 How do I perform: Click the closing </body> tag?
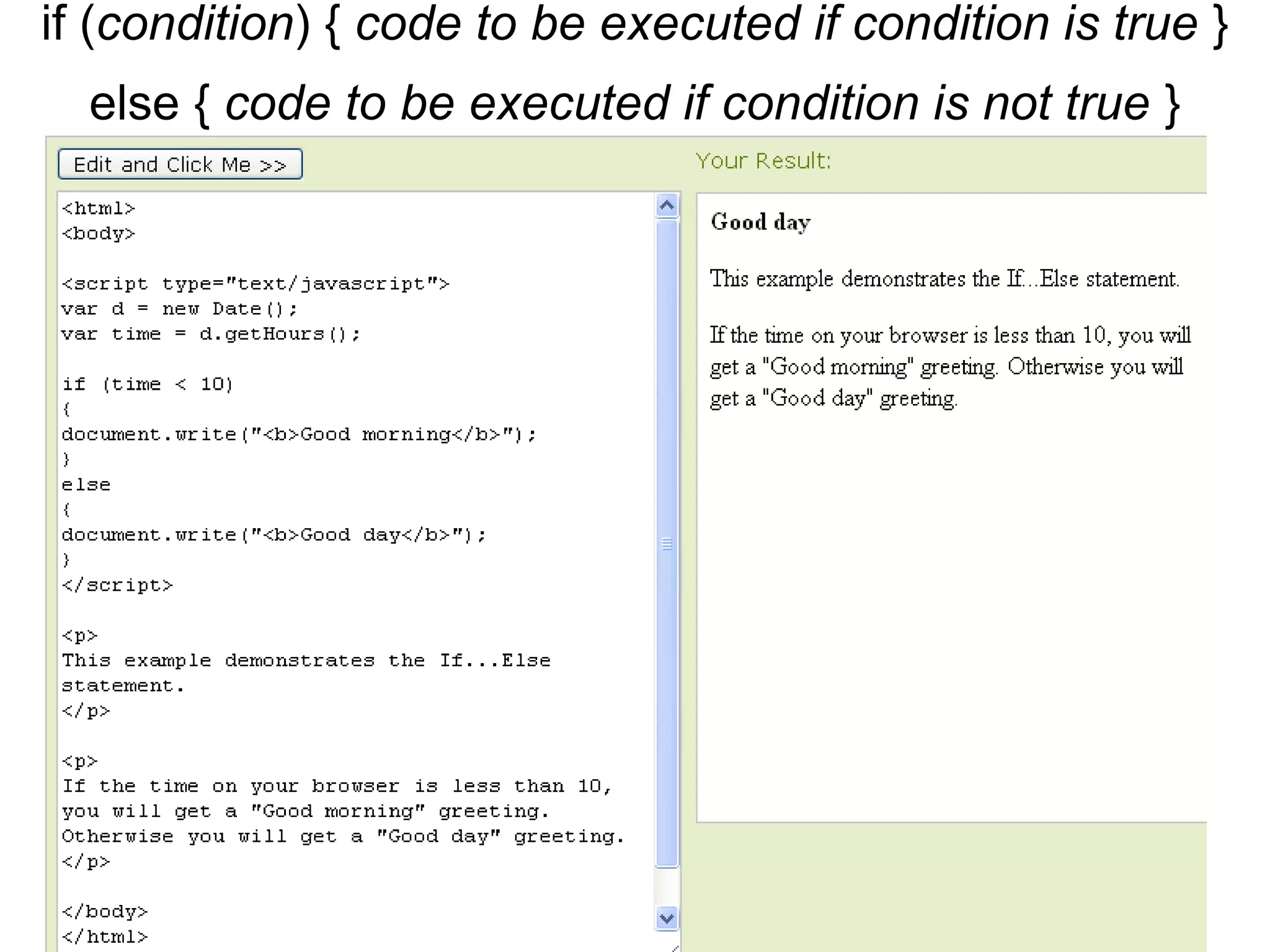click(x=105, y=912)
